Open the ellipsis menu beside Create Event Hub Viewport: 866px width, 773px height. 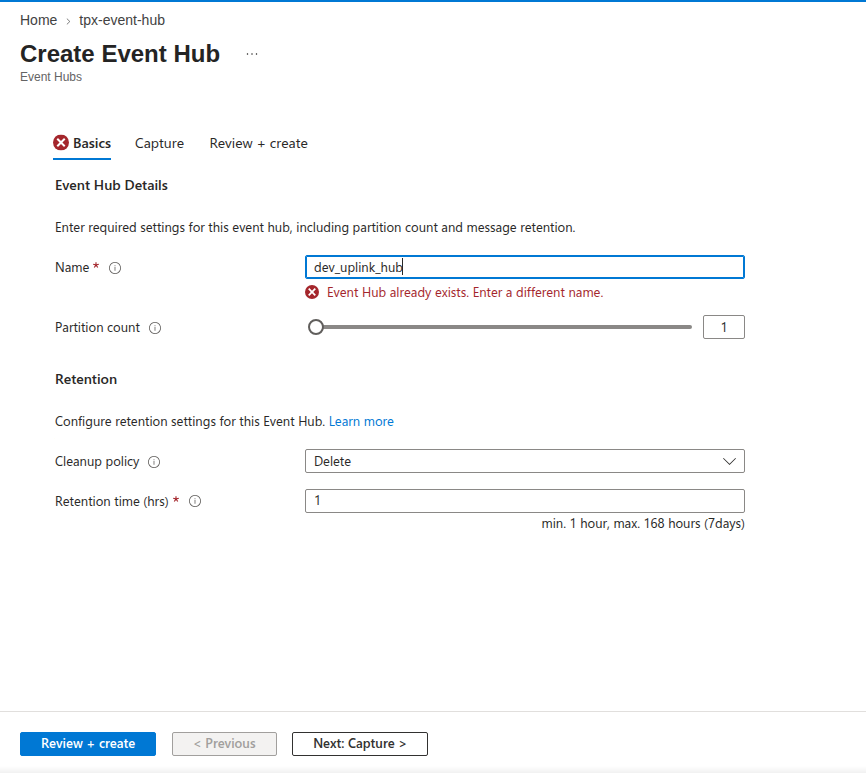pos(252,54)
